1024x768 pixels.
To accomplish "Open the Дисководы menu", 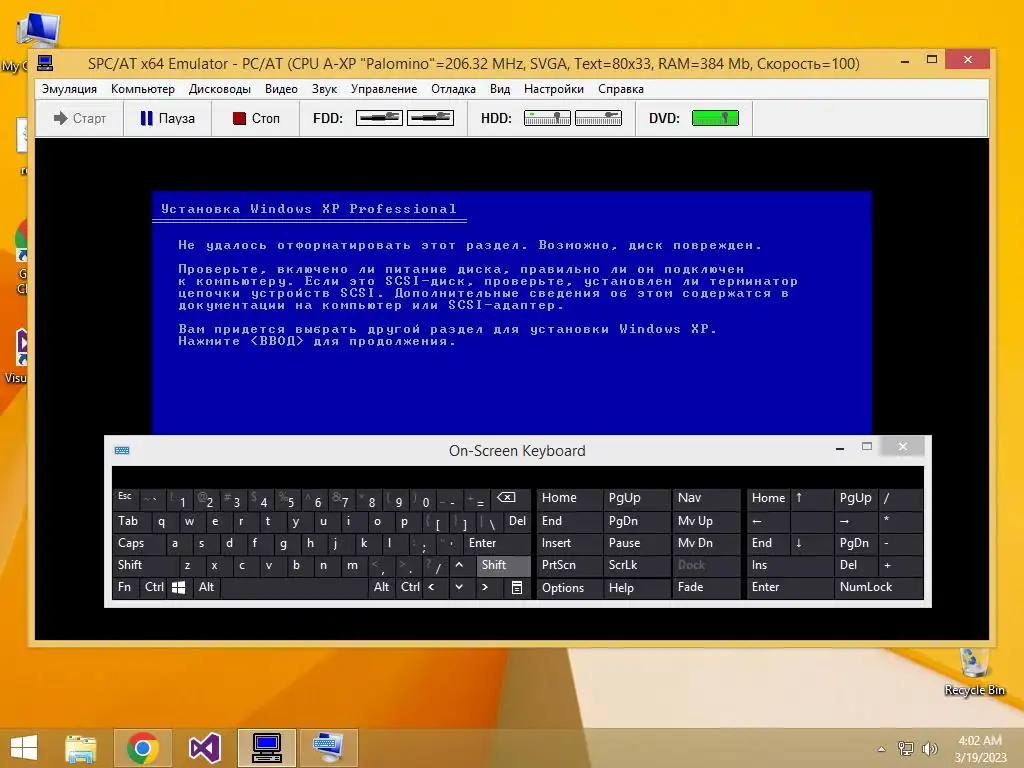I will 219,89.
